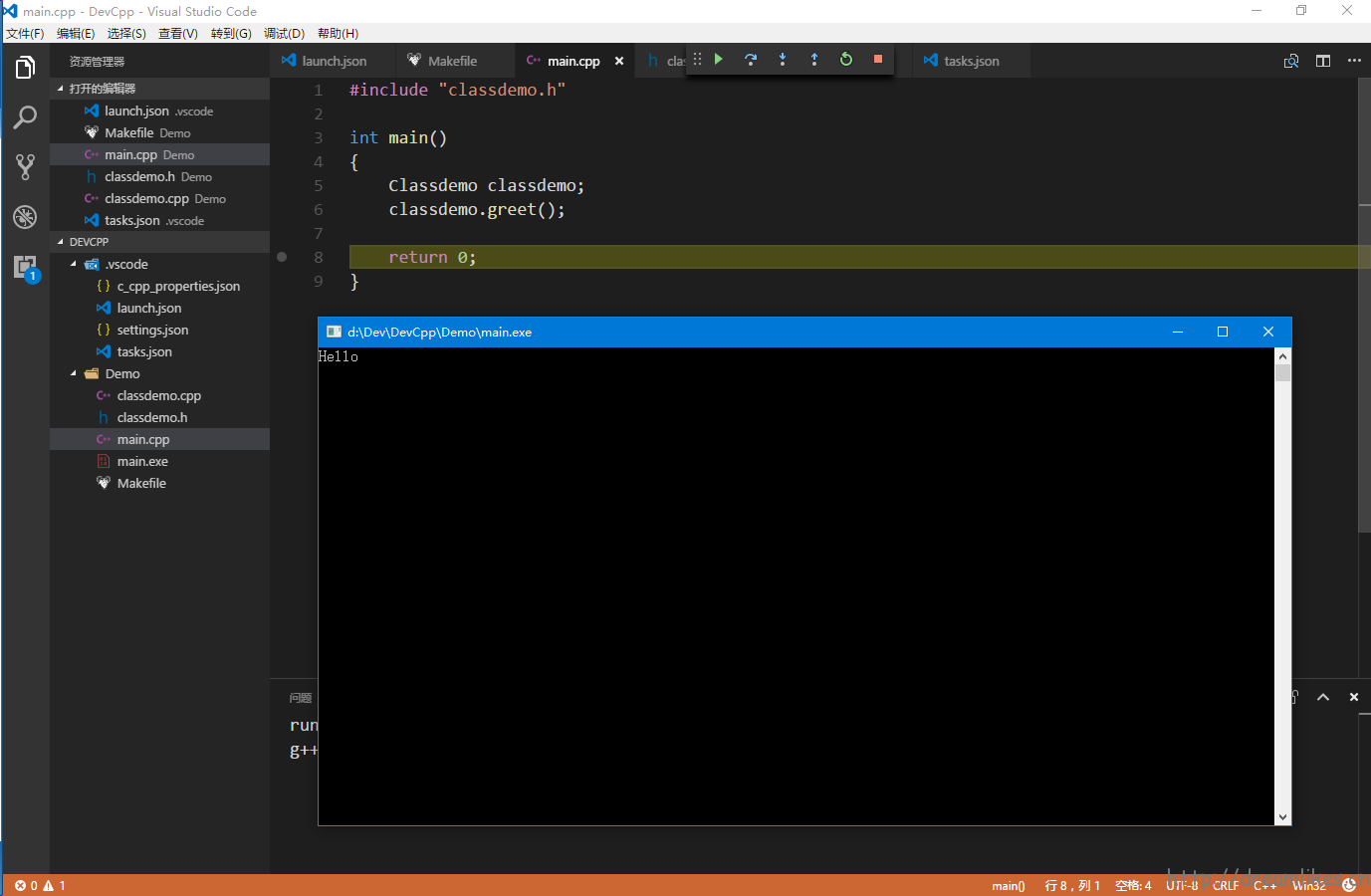Viewport: 1371px width, 896px height.
Task: Change the CRLF line ending
Action: (1226, 885)
